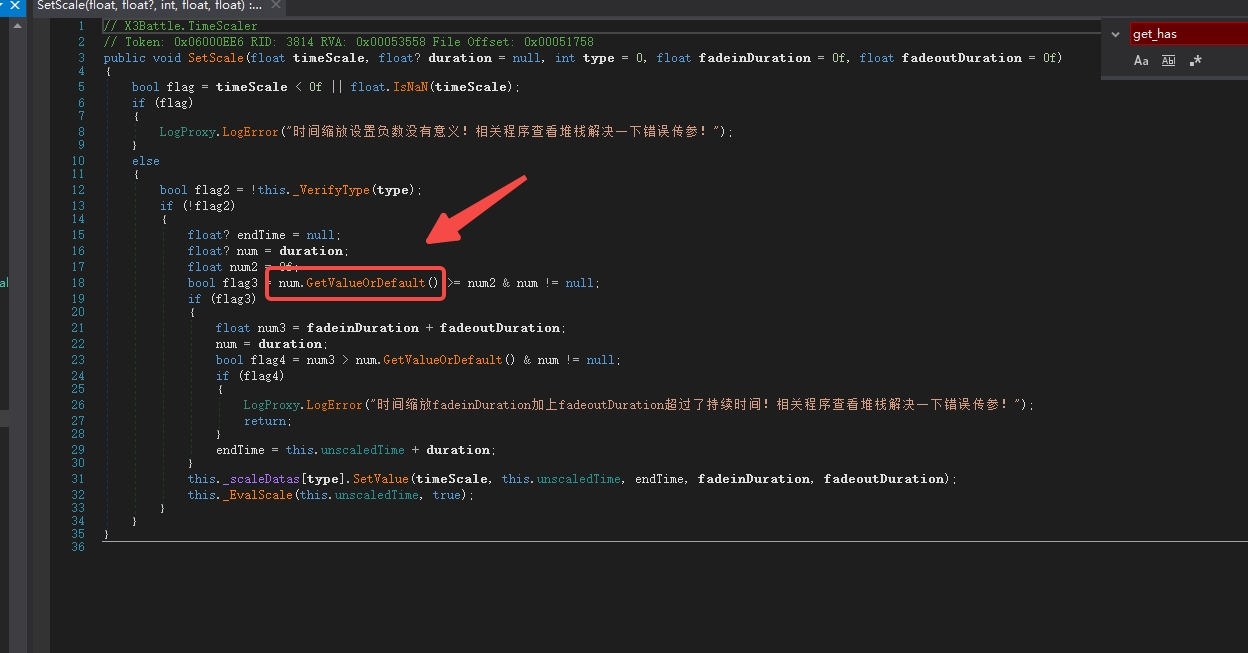Click unscaledTime property on line 29
Screen dimensions: 1248x653
click(362, 449)
